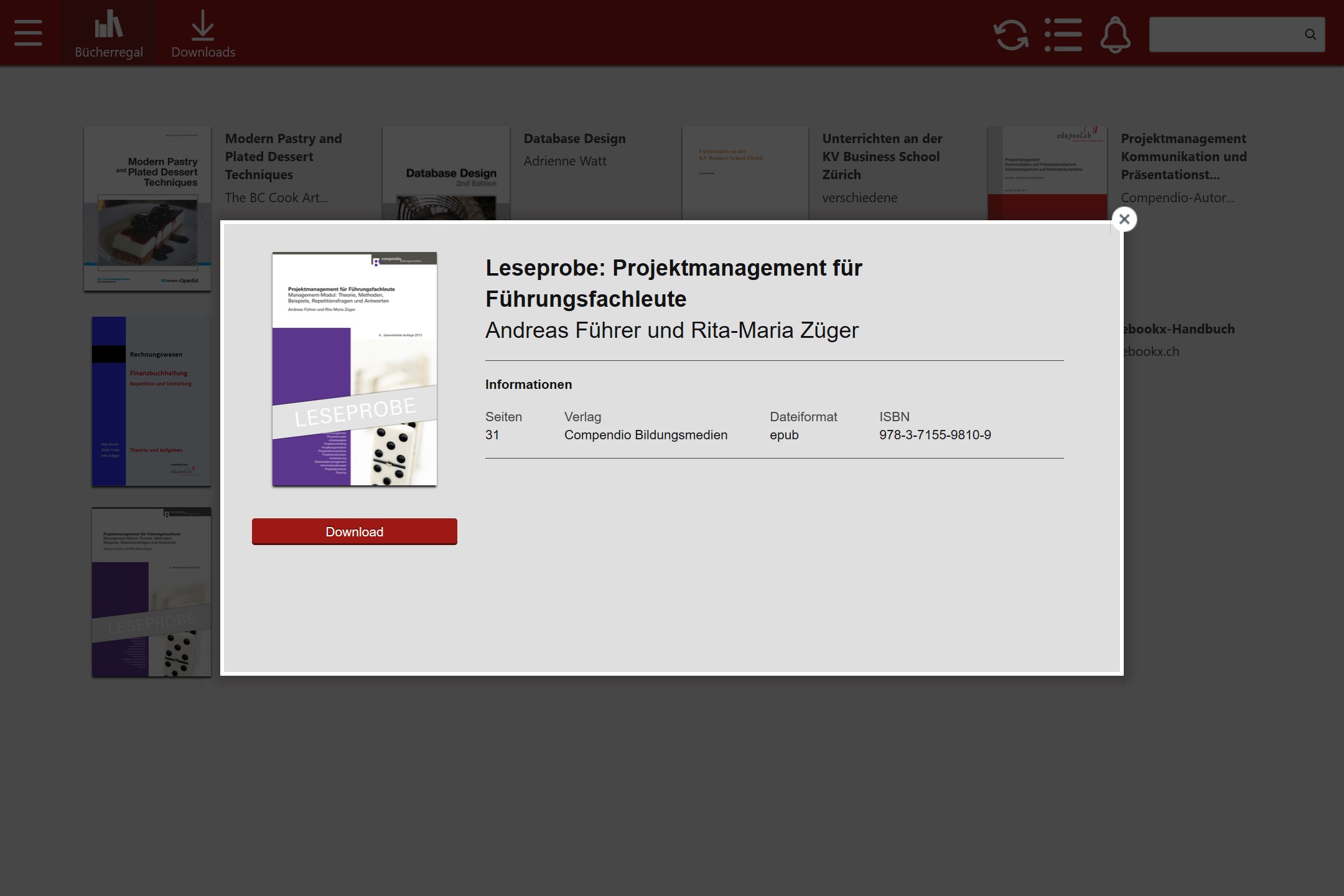This screenshot has height=896, width=1344.
Task: Click Projektmanagement Kommunikation book title
Action: [1183, 156]
